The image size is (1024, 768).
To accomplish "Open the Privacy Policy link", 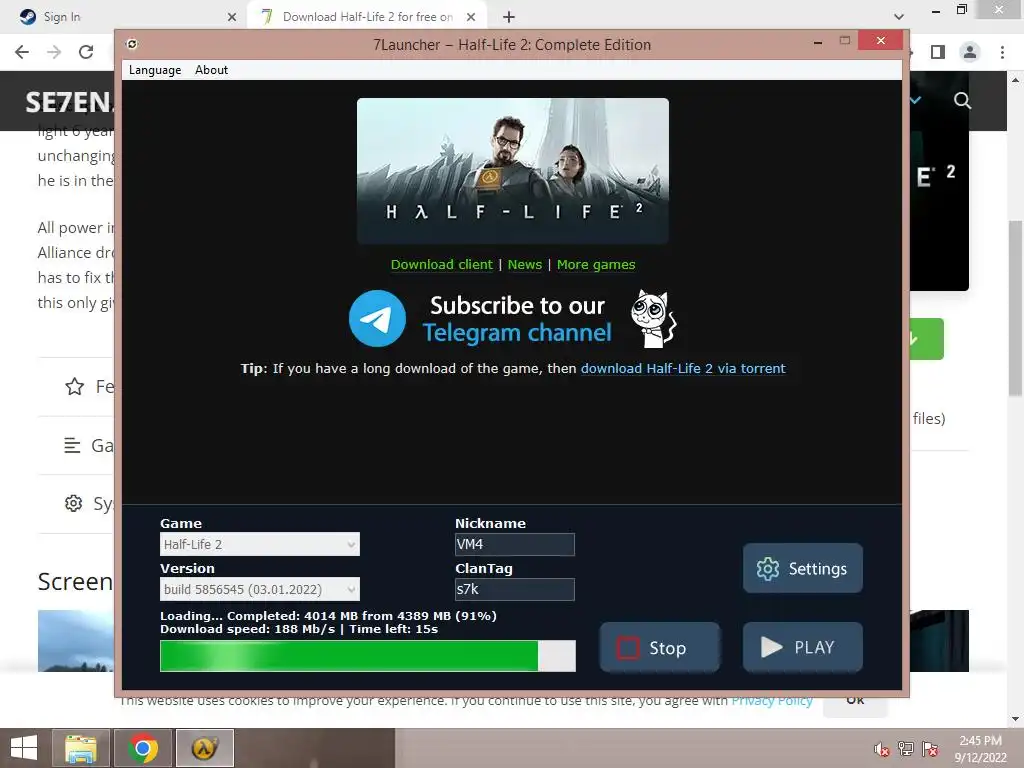I will 772,703.
